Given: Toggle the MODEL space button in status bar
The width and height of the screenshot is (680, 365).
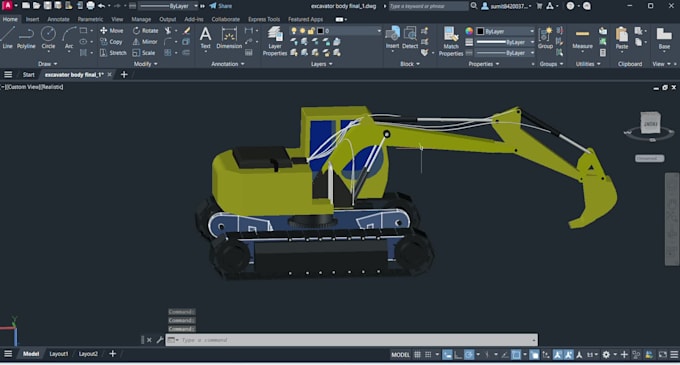Looking at the screenshot, I should [400, 355].
